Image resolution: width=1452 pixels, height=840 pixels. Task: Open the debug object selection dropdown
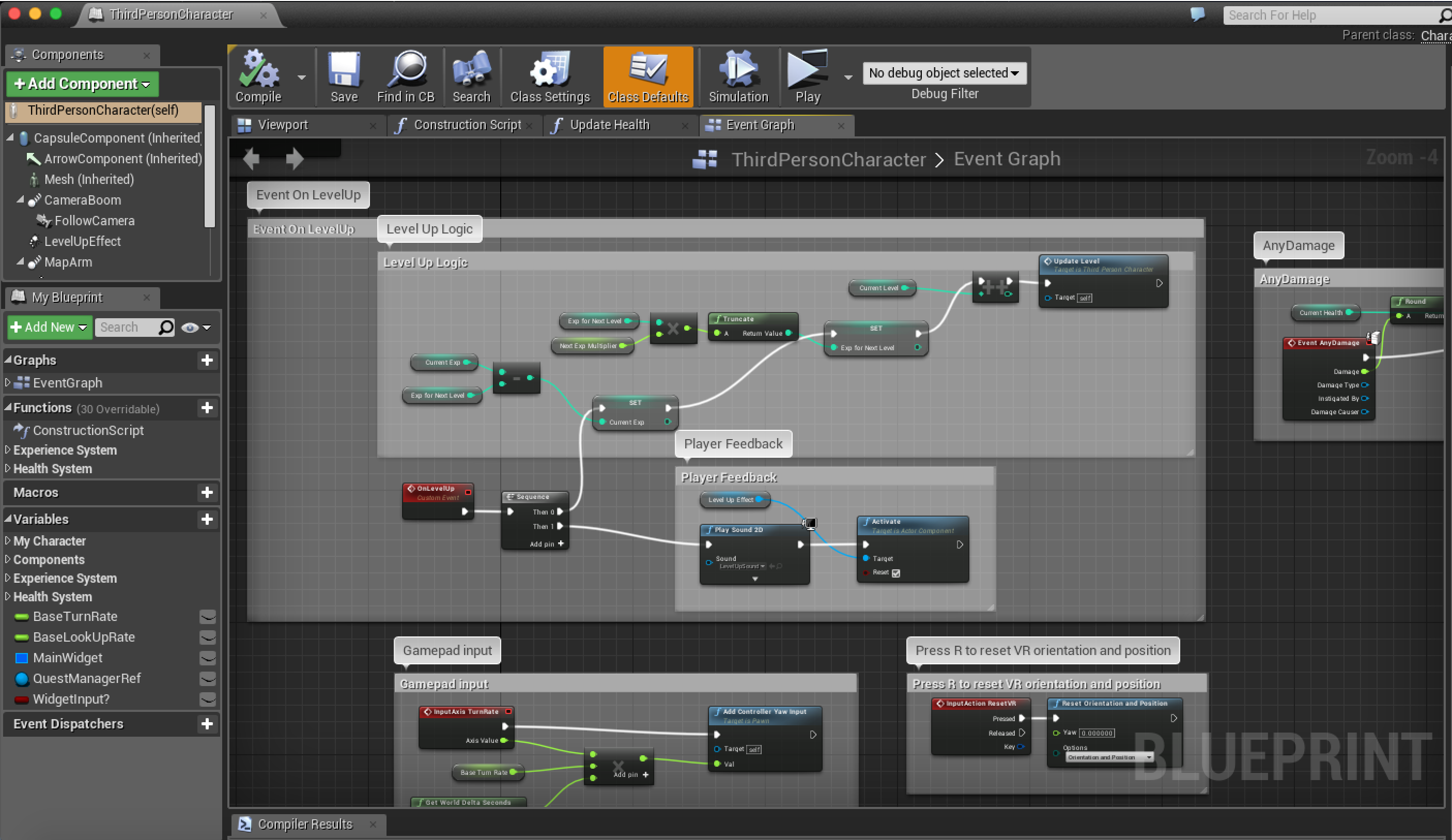click(945, 73)
